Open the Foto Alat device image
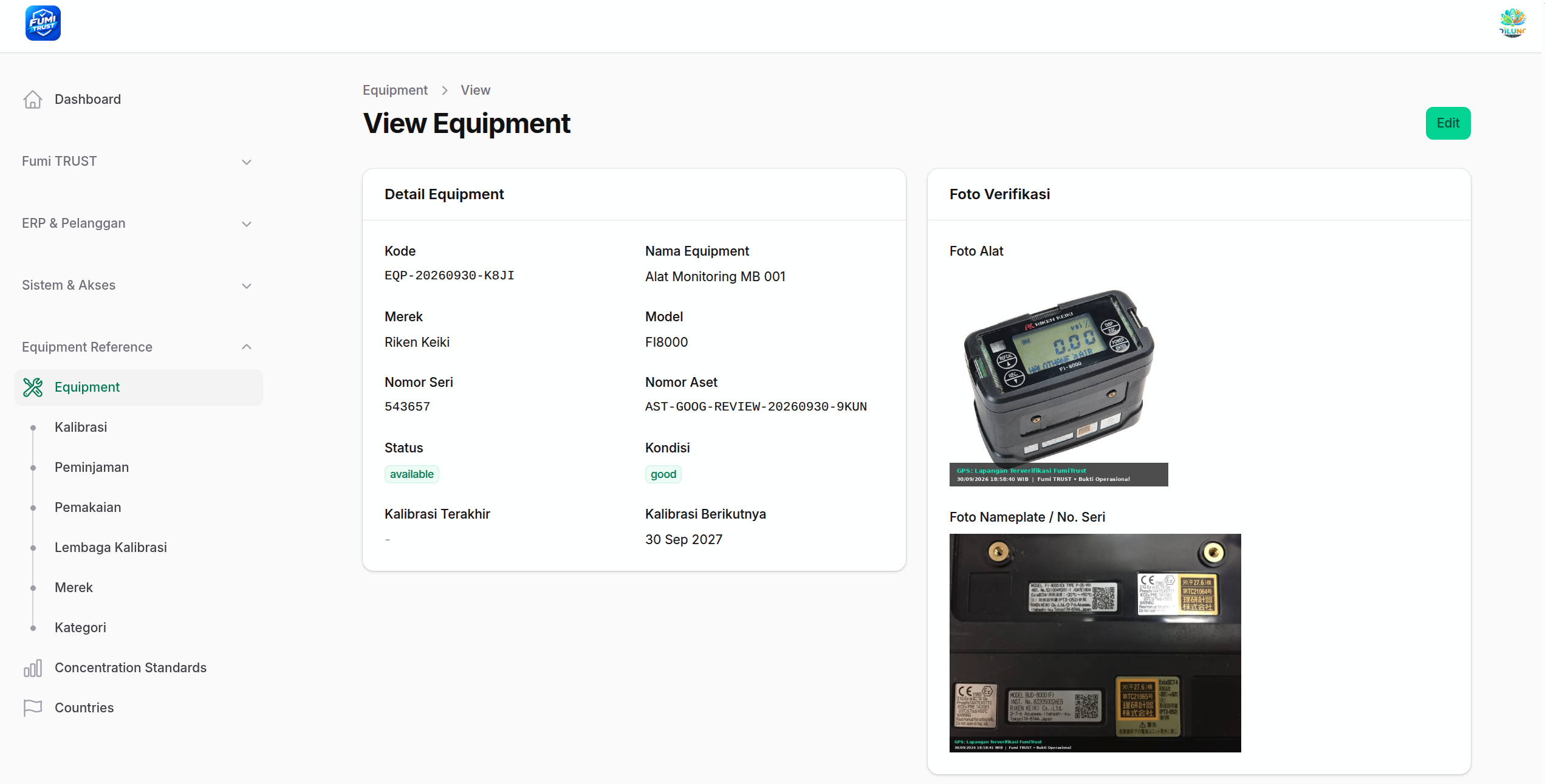 [1058, 378]
